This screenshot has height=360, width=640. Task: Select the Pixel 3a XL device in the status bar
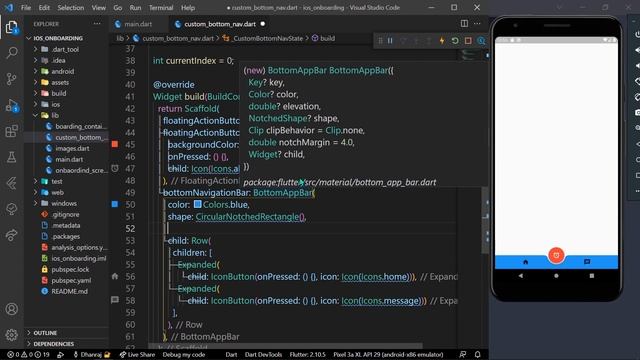pos(388,354)
